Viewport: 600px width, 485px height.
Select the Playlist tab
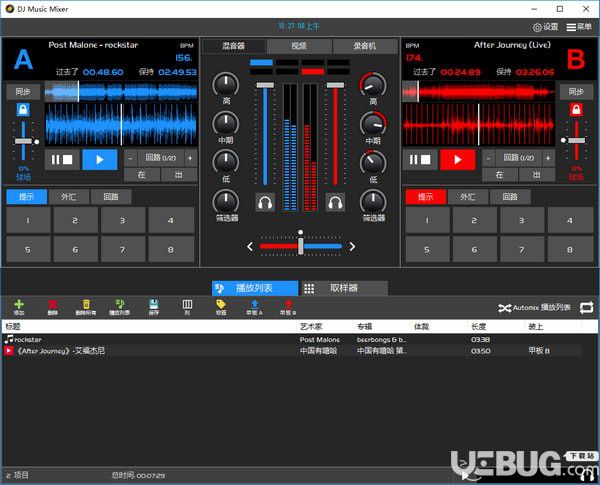[x=255, y=288]
